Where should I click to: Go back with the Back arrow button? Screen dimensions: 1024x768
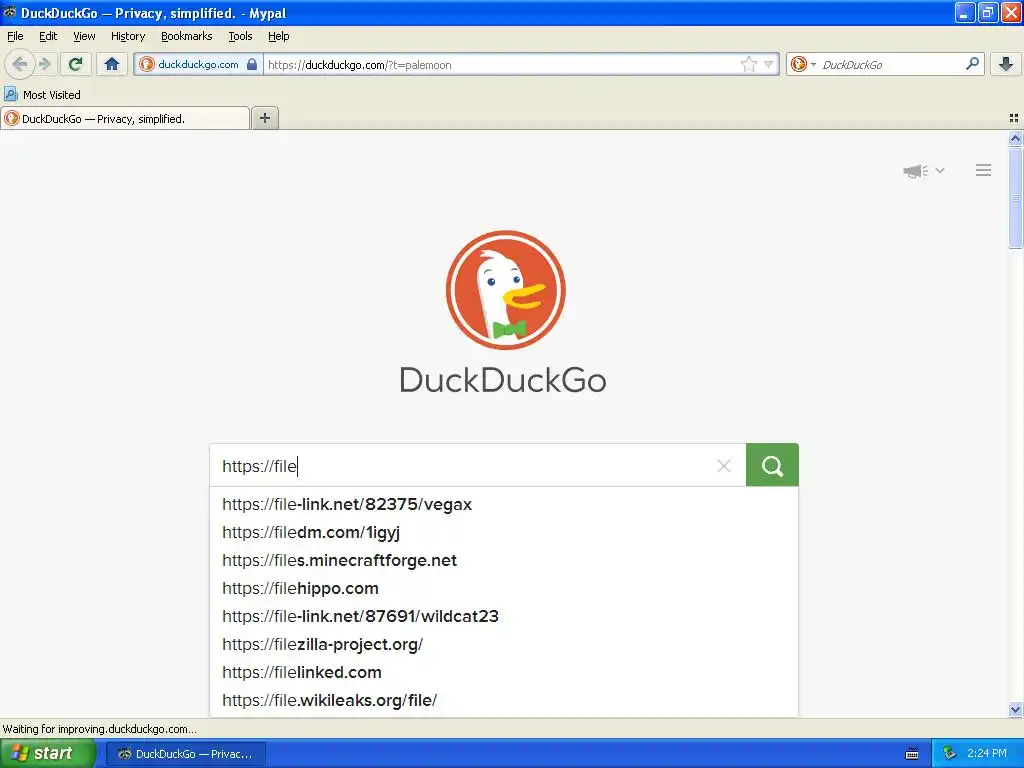(20, 64)
